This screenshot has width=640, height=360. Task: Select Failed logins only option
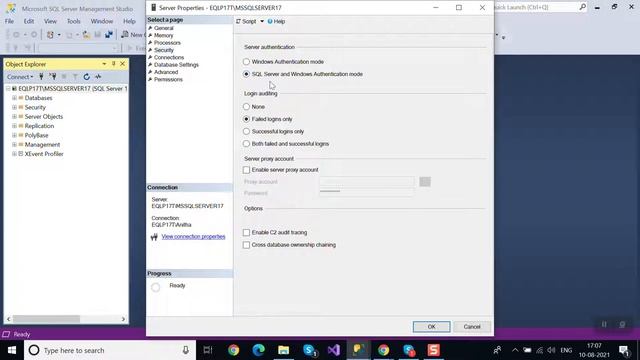click(246, 119)
